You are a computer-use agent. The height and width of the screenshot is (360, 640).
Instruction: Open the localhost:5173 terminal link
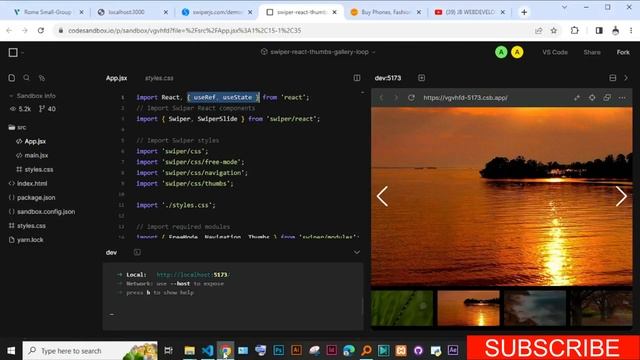pos(193,275)
